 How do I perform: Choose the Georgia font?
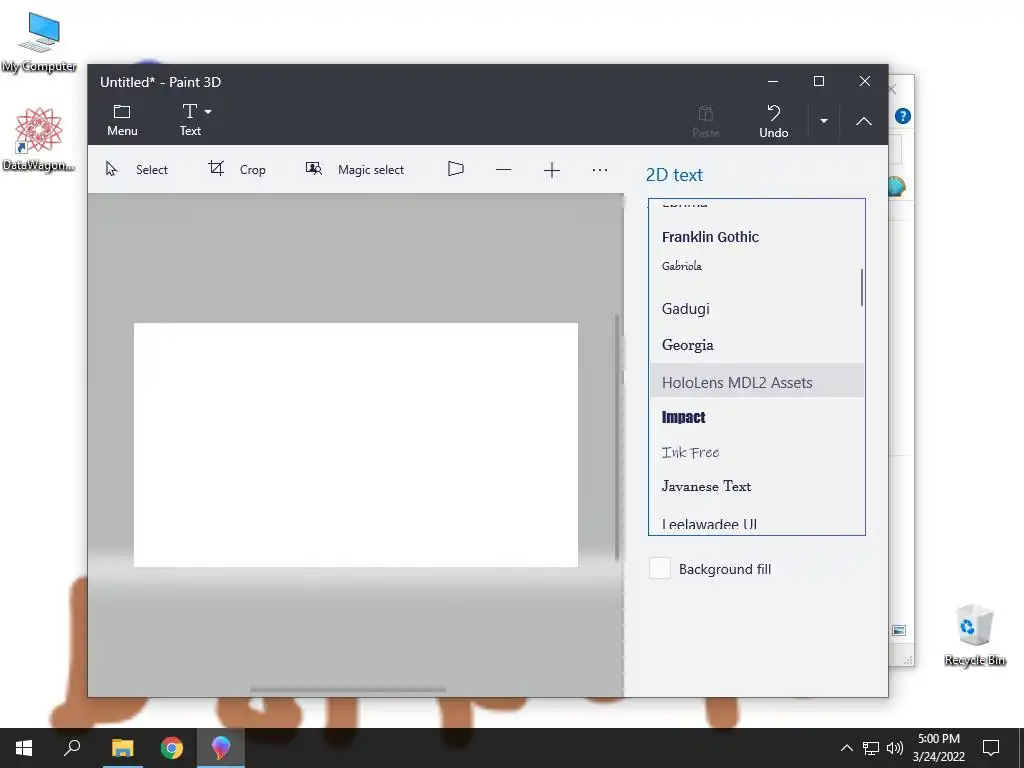coord(757,345)
